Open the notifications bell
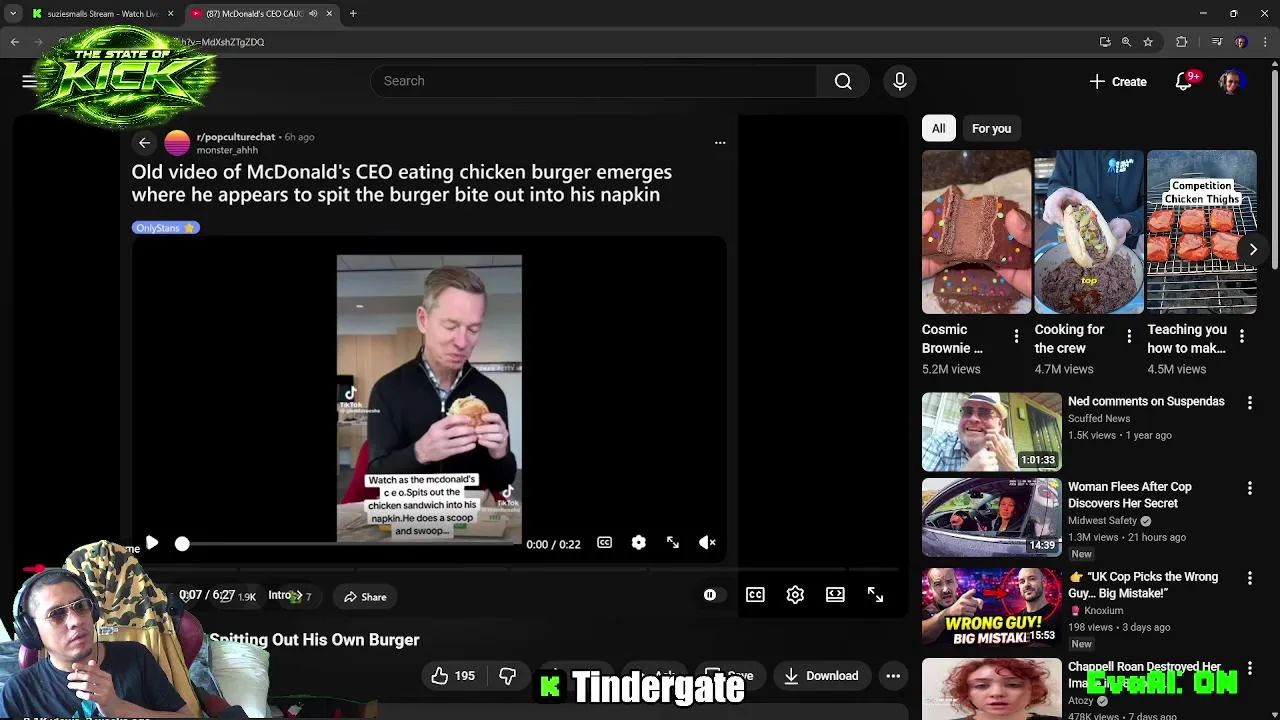 (1183, 82)
